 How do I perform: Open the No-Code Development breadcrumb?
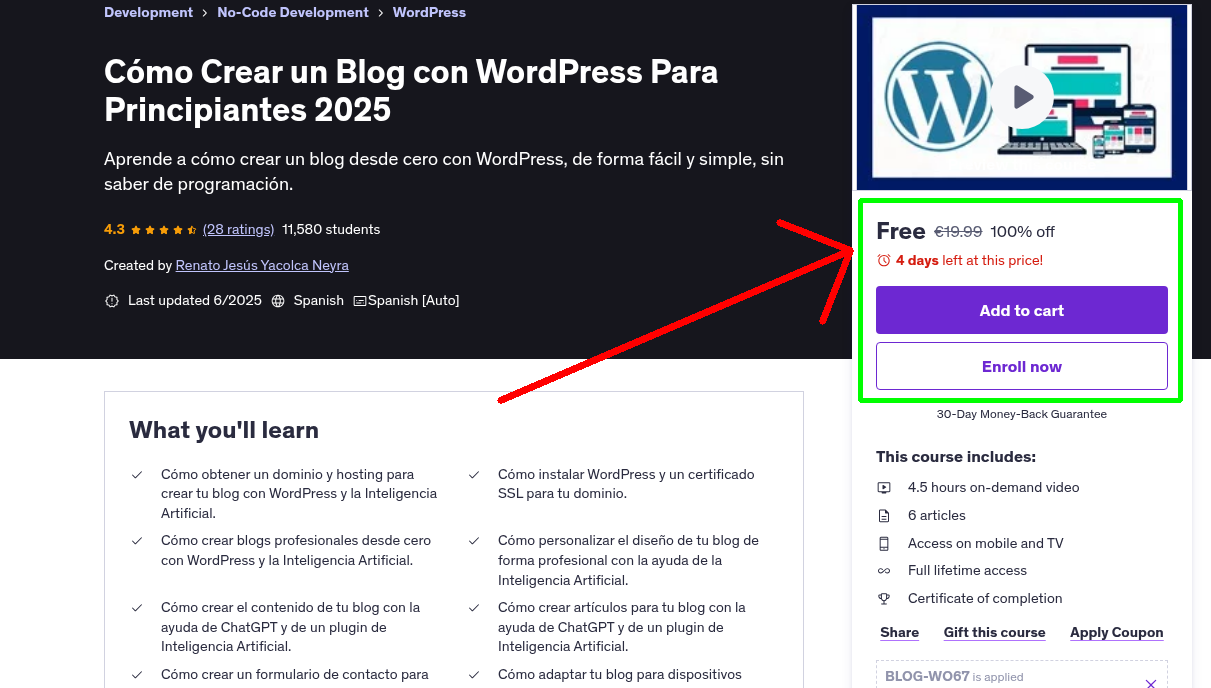[x=293, y=13]
